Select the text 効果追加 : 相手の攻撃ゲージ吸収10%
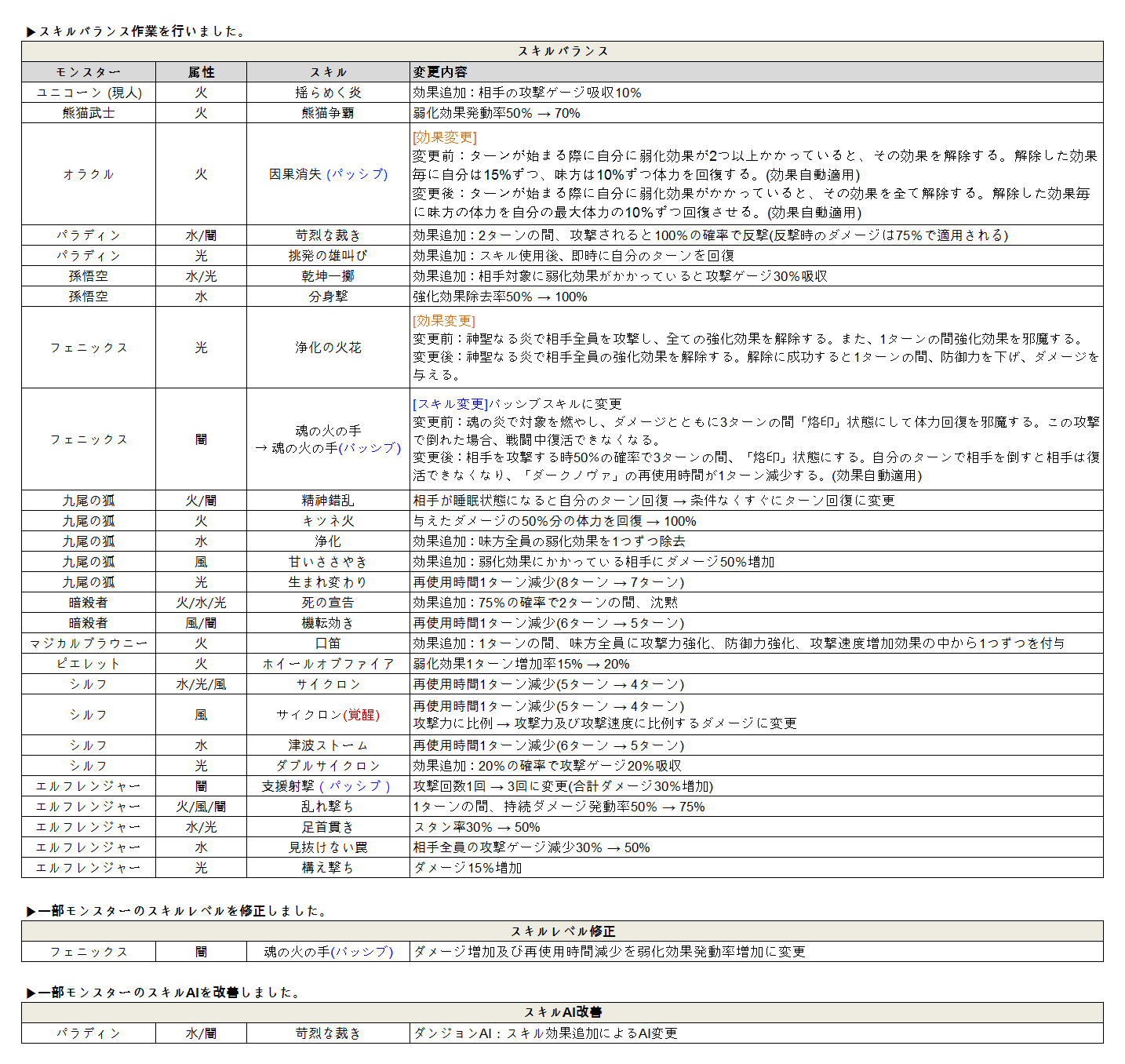The image size is (1125, 1064). pos(527,93)
